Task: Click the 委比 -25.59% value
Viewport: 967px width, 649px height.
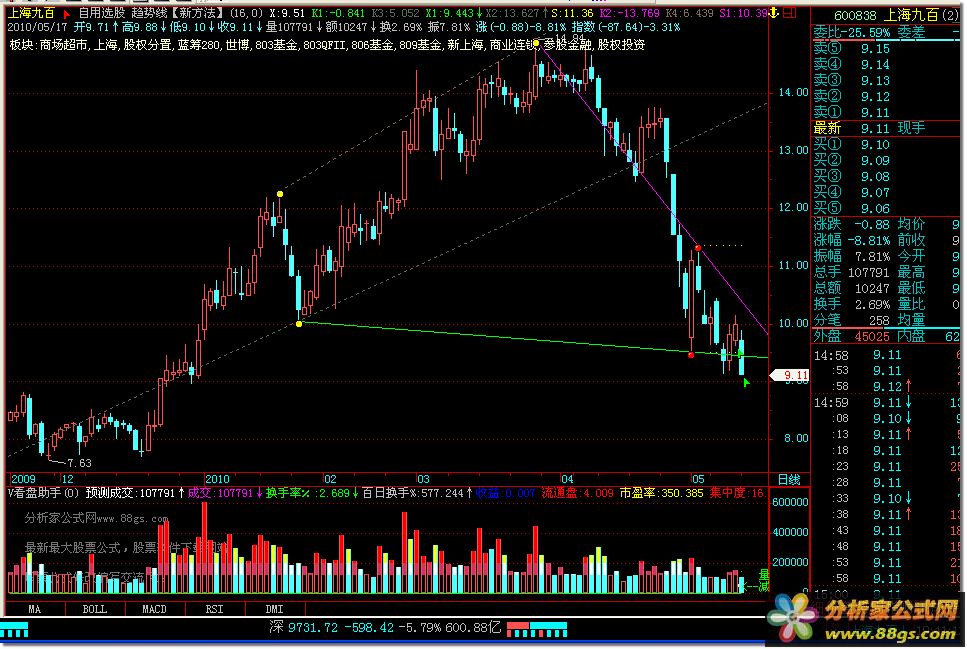Action: pos(868,33)
